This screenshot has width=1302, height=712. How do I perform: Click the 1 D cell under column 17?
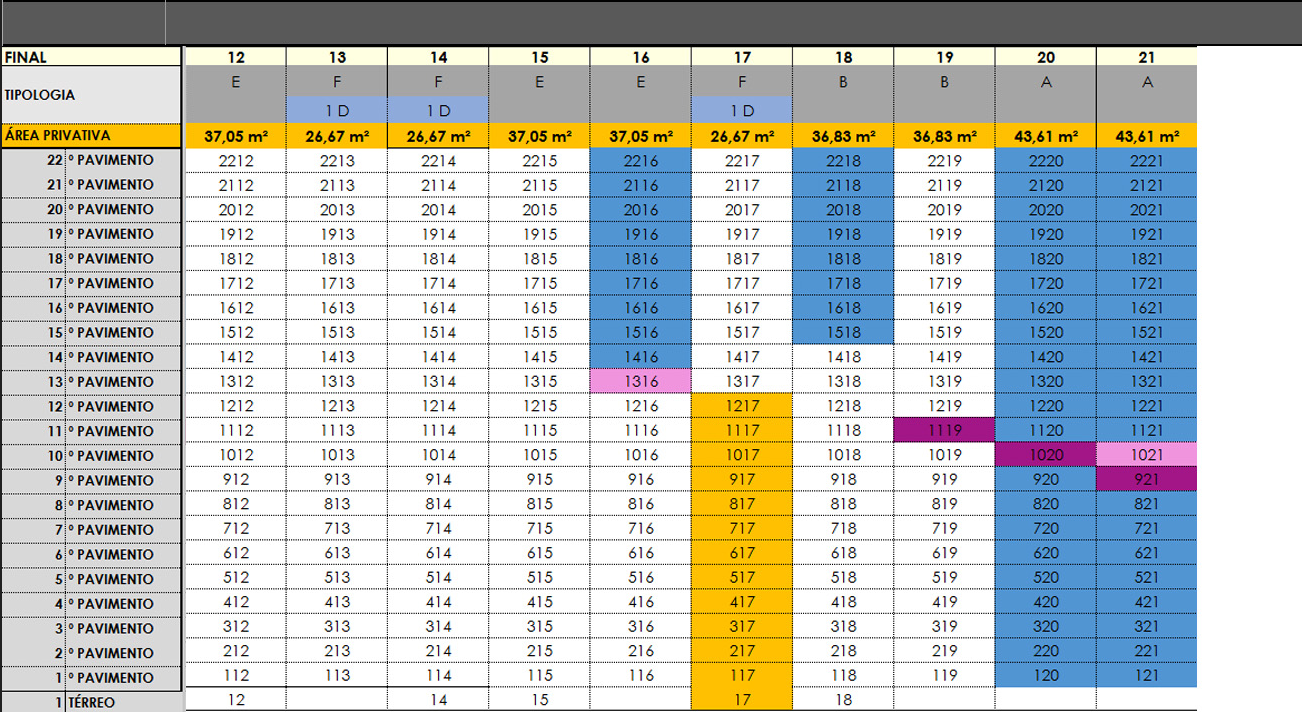tap(741, 108)
